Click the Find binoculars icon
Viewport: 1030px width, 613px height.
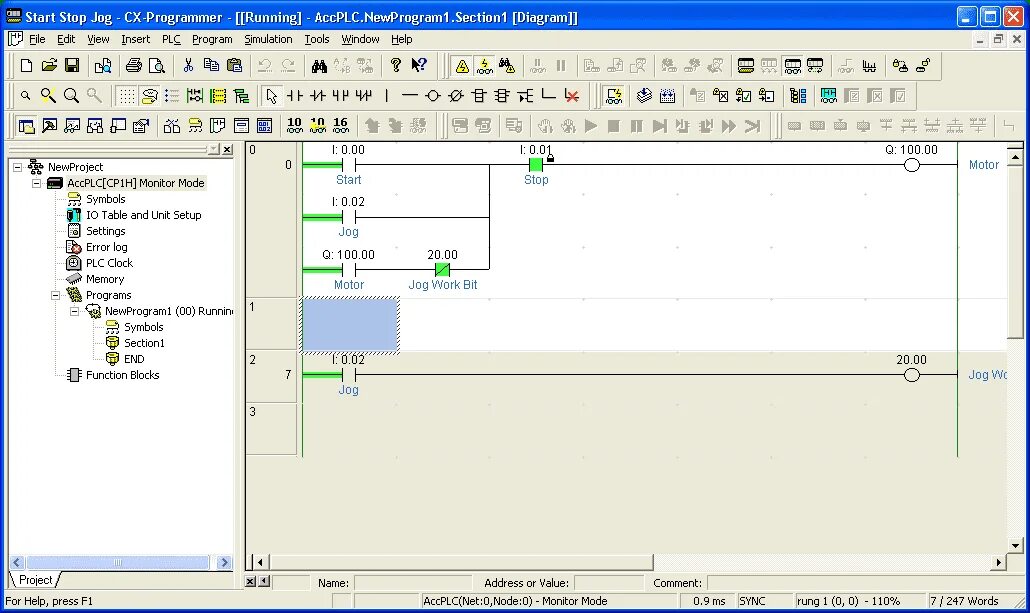(319, 65)
